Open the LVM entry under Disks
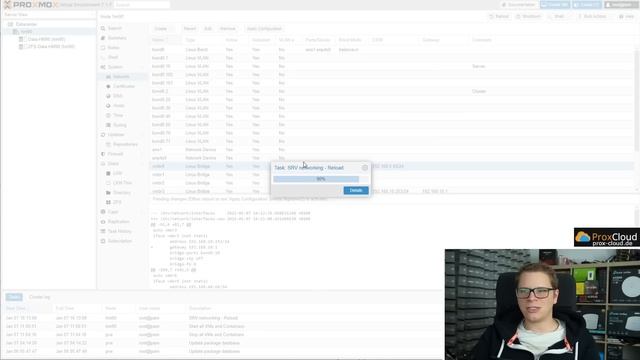 click(x=118, y=173)
